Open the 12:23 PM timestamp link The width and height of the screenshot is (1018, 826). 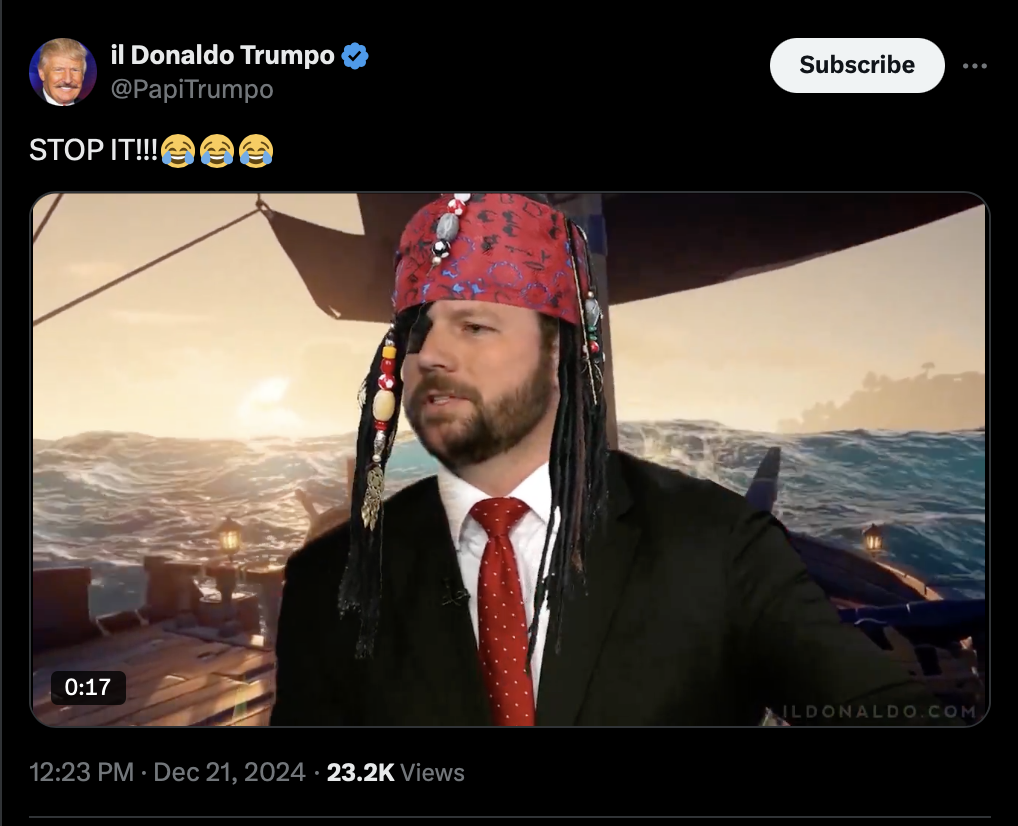click(82, 772)
